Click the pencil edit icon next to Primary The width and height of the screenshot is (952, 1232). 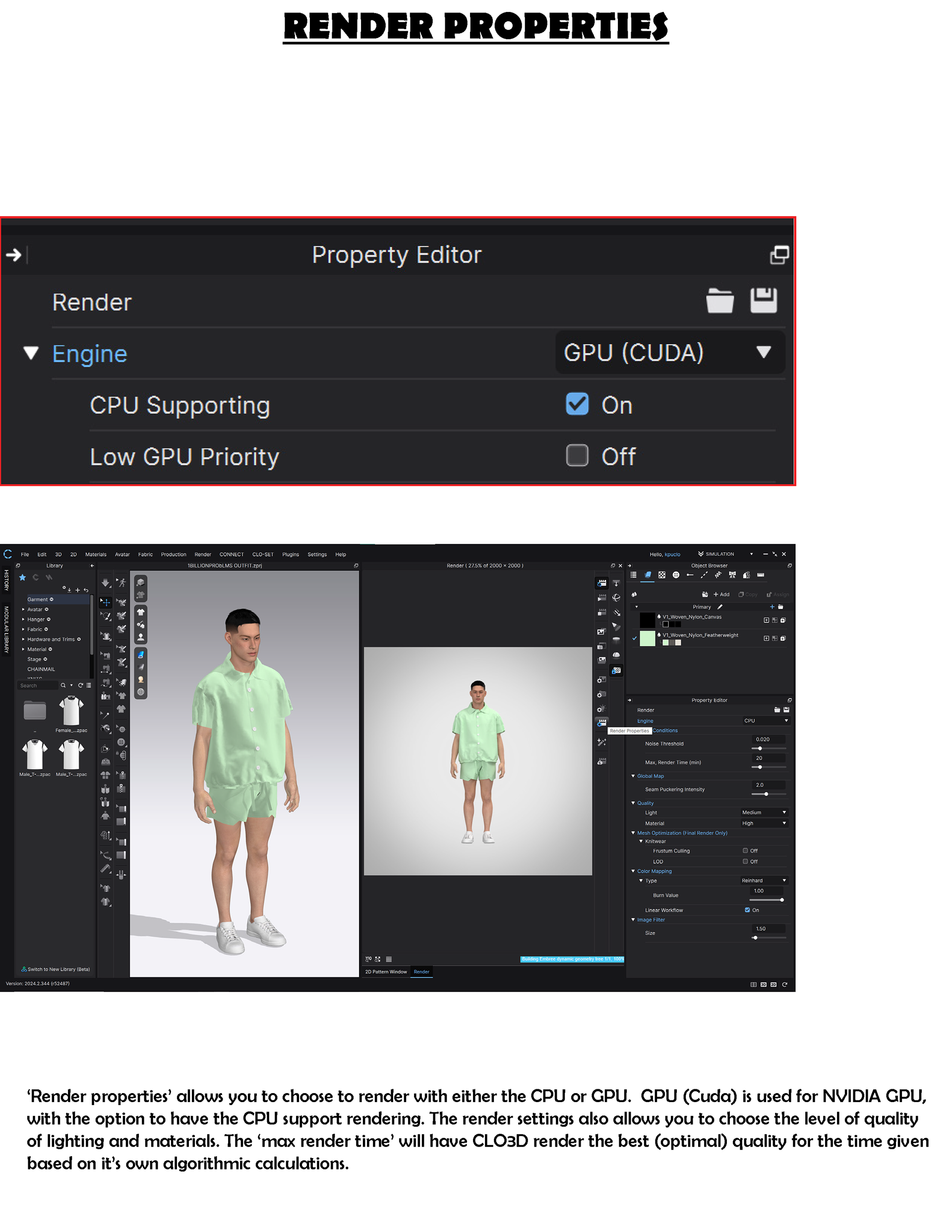pyautogui.click(x=720, y=607)
